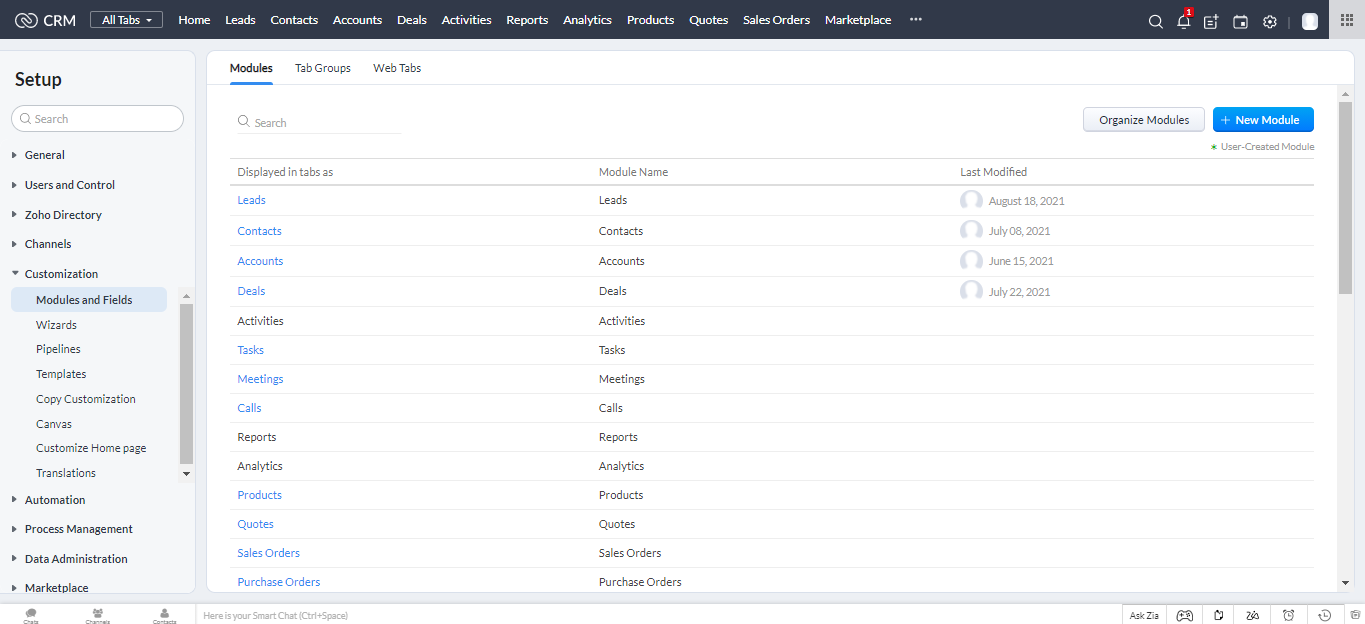Click the alarm clock reminders icon

1288,615
